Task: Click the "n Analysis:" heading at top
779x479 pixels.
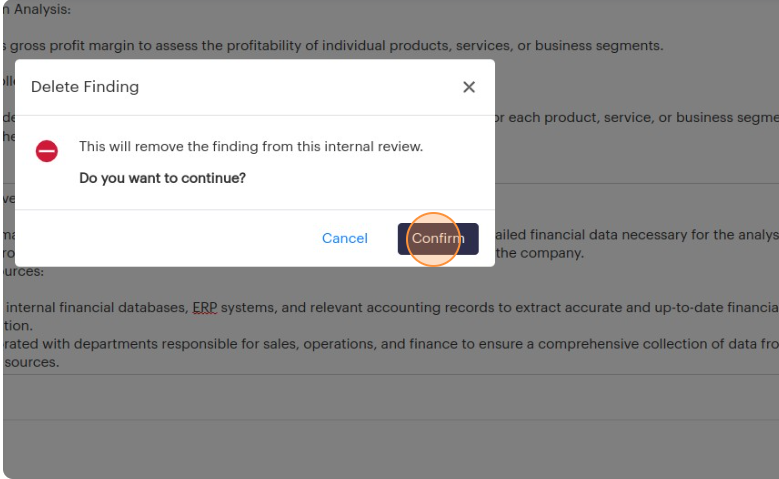Action: coord(36,10)
